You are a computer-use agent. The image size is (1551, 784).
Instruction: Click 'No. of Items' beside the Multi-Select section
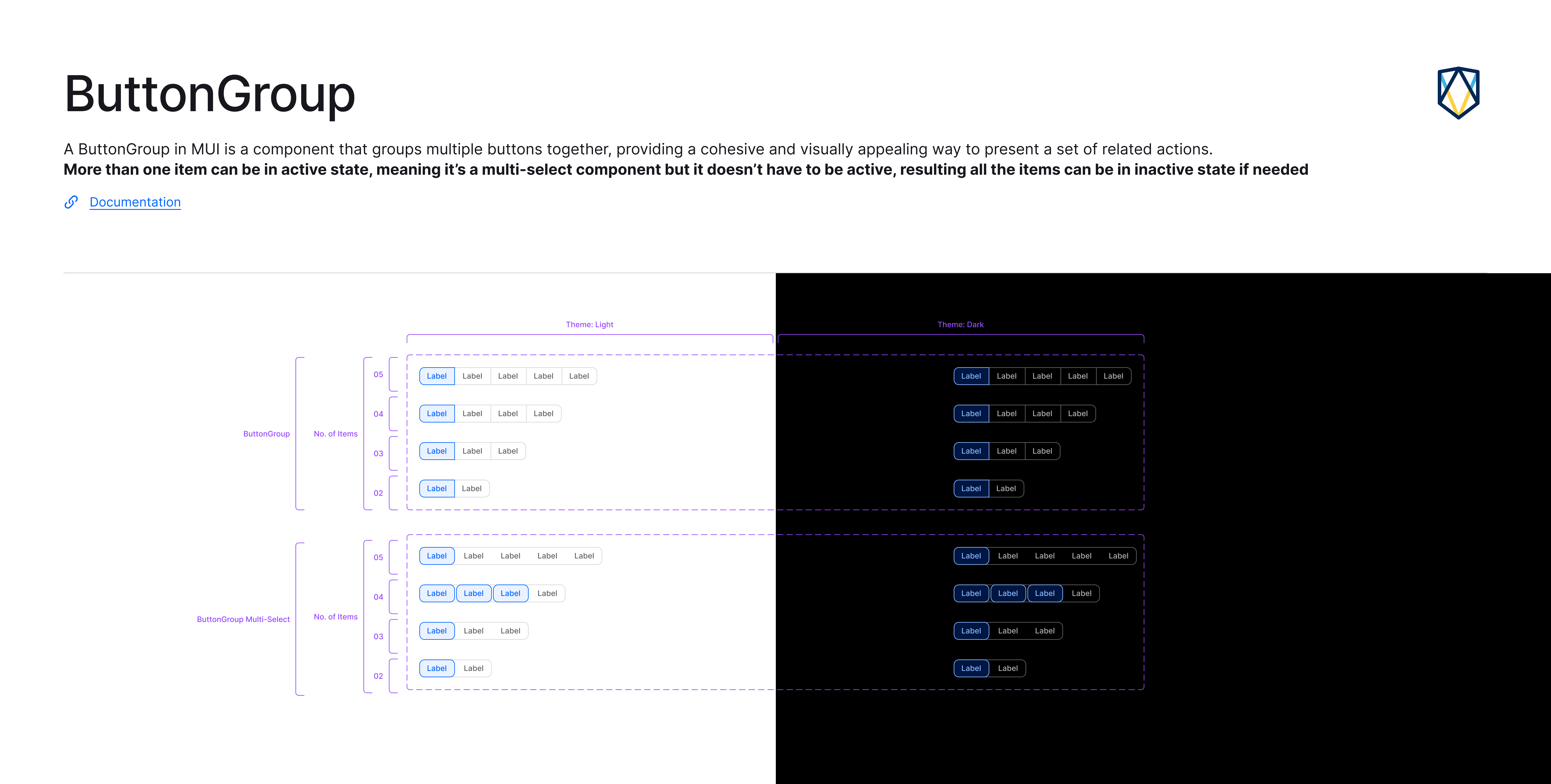(x=335, y=617)
